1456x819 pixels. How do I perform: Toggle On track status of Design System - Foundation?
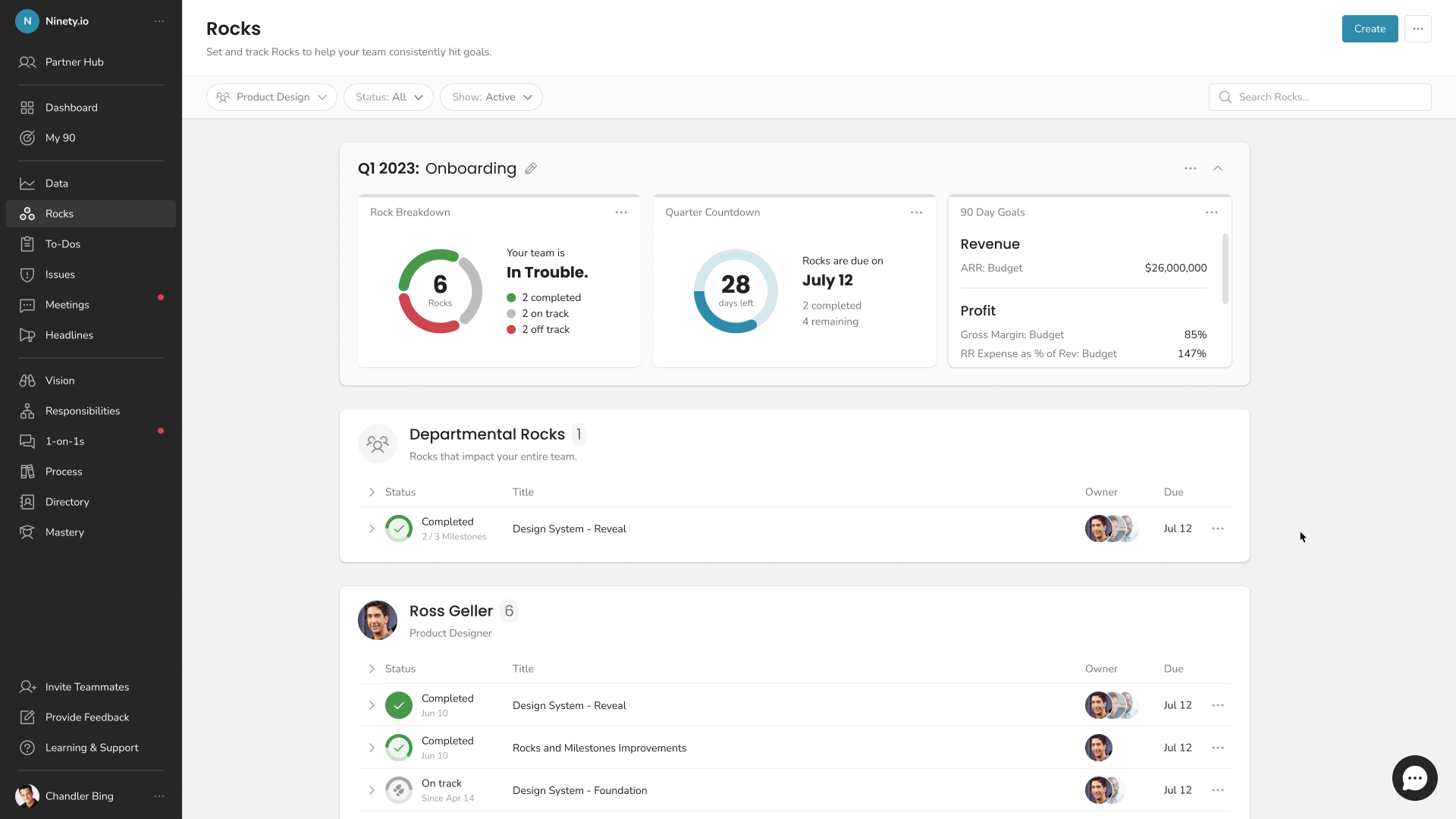tap(399, 790)
